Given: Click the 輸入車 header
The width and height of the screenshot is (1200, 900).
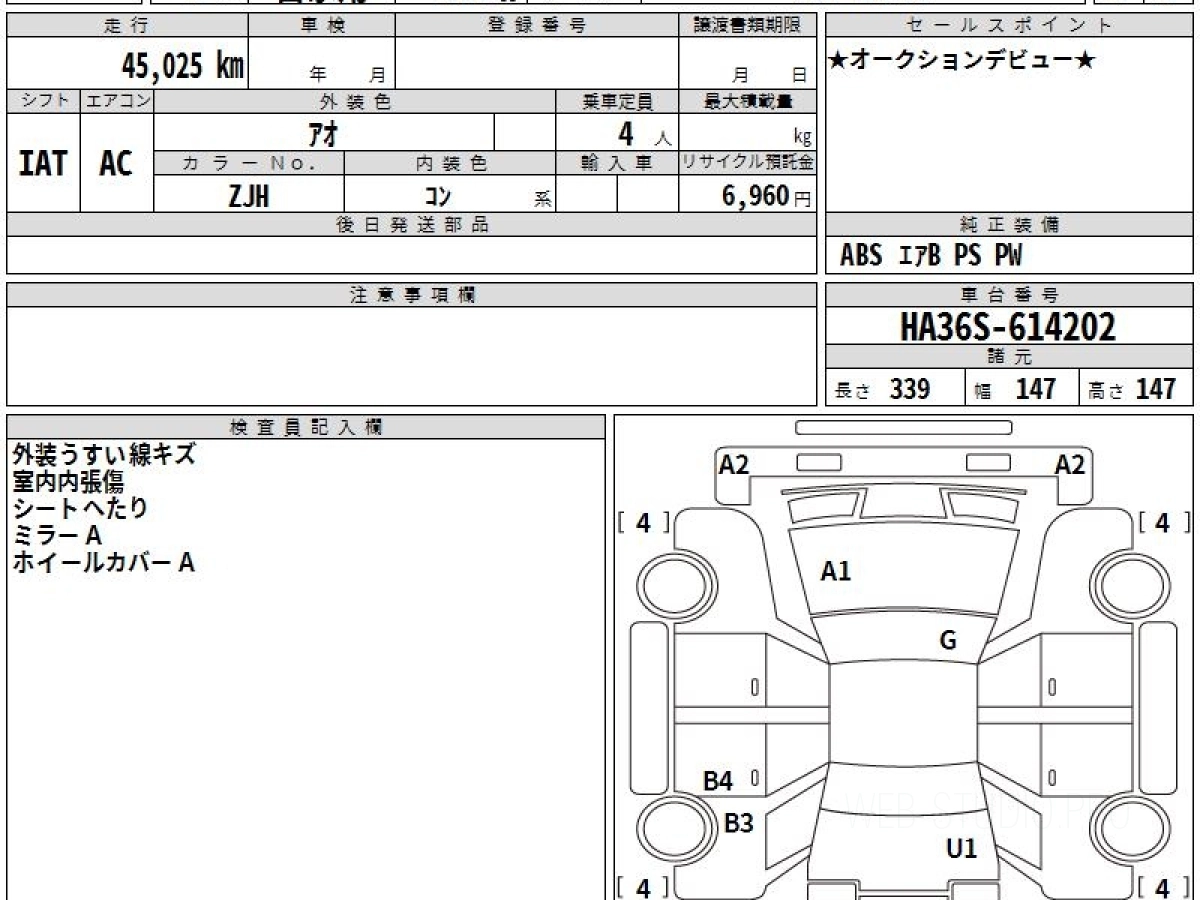Looking at the screenshot, I should pos(617,163).
